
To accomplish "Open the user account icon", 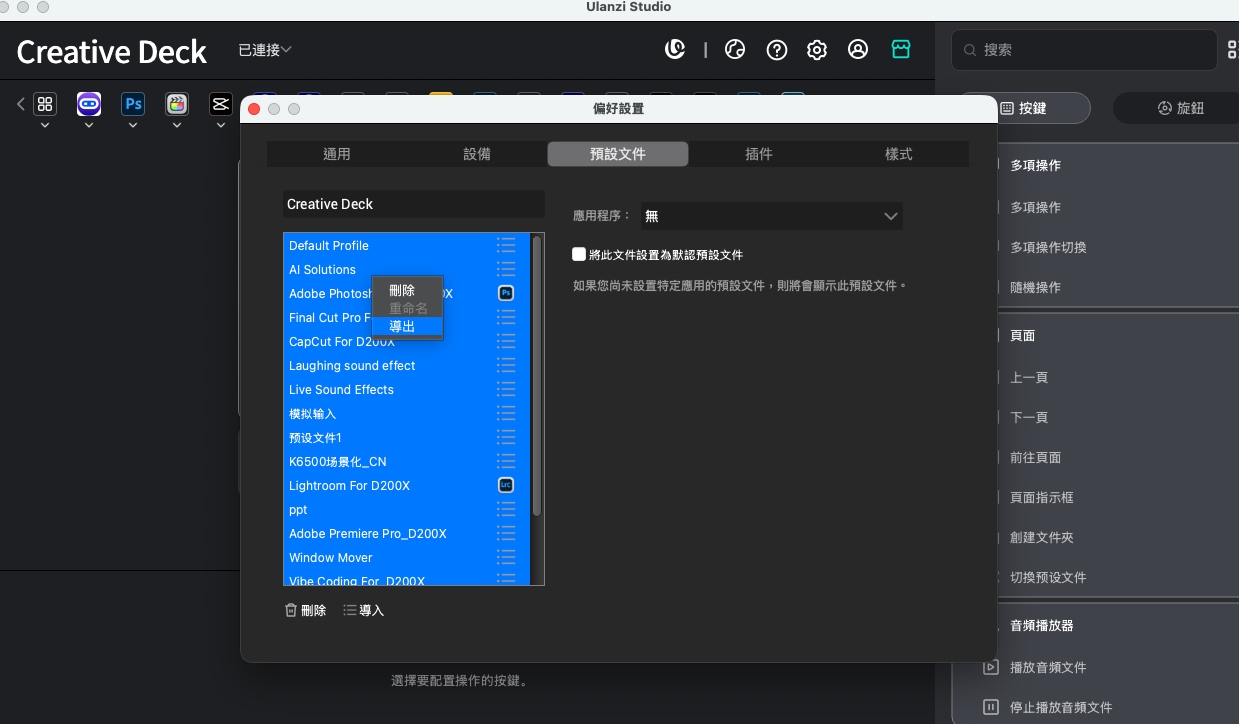I will pos(858,49).
